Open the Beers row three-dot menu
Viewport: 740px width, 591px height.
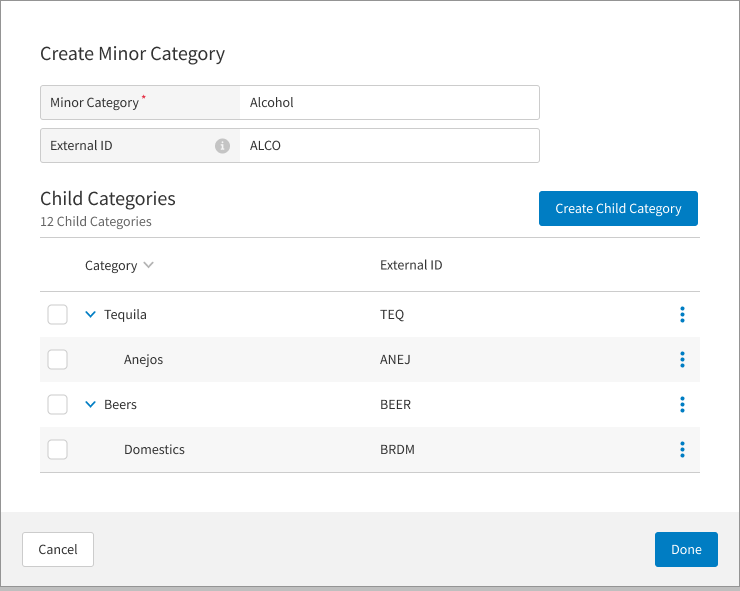pos(682,405)
